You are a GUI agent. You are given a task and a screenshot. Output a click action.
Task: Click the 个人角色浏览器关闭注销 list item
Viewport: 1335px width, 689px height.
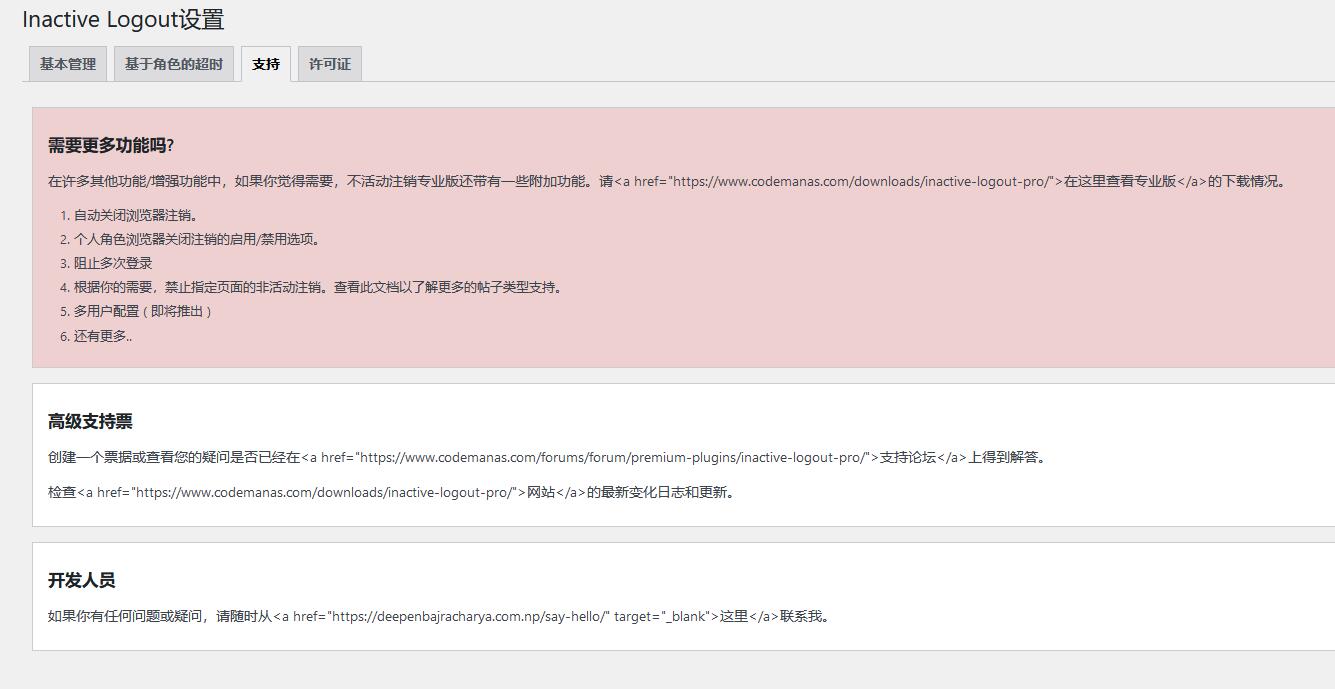tap(196, 239)
